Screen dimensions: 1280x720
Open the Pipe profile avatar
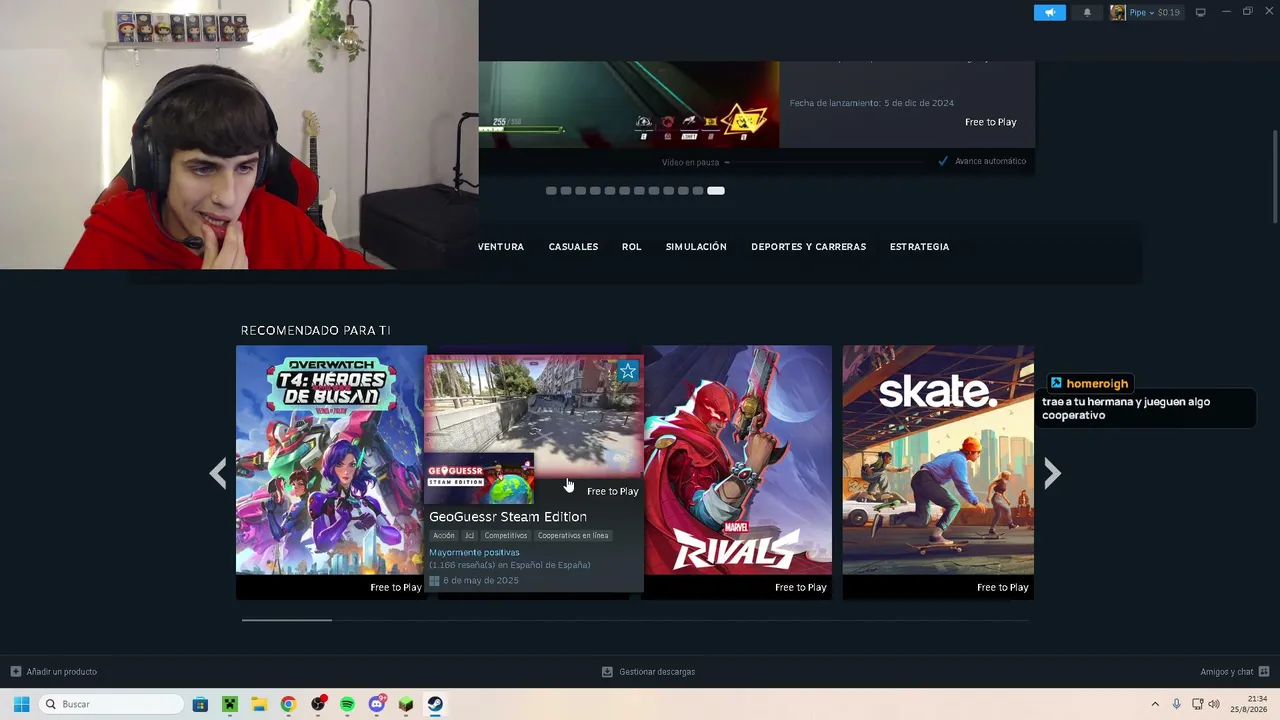1118,12
